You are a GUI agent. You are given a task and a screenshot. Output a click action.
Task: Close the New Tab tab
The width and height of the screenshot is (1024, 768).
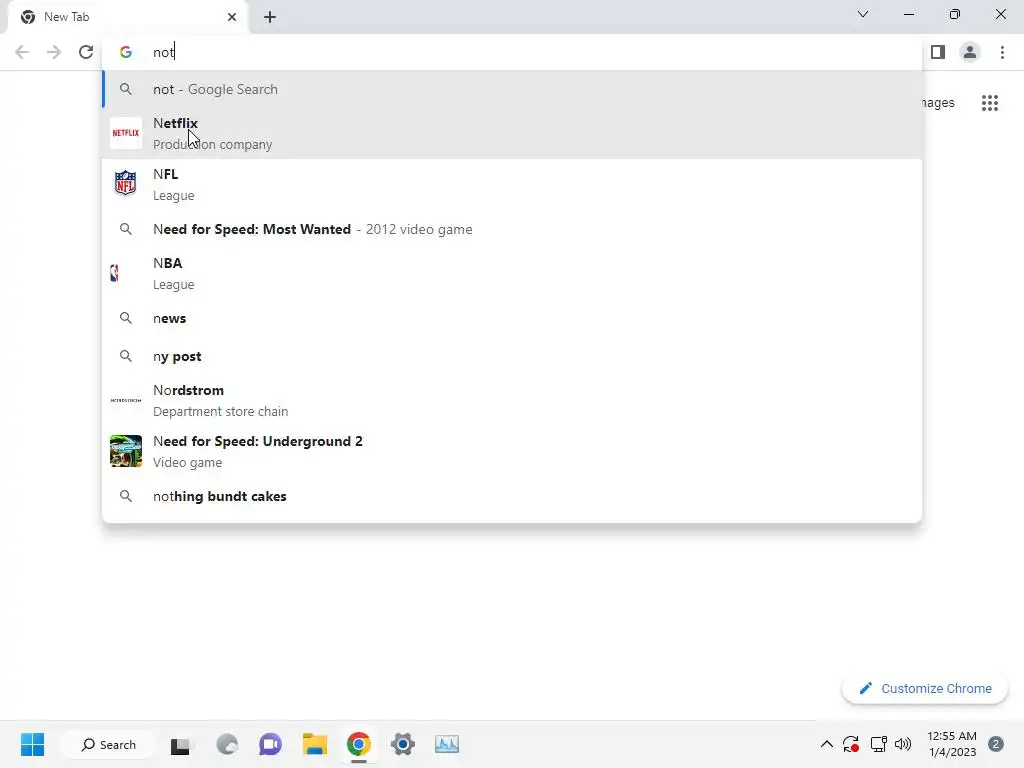tap(232, 17)
